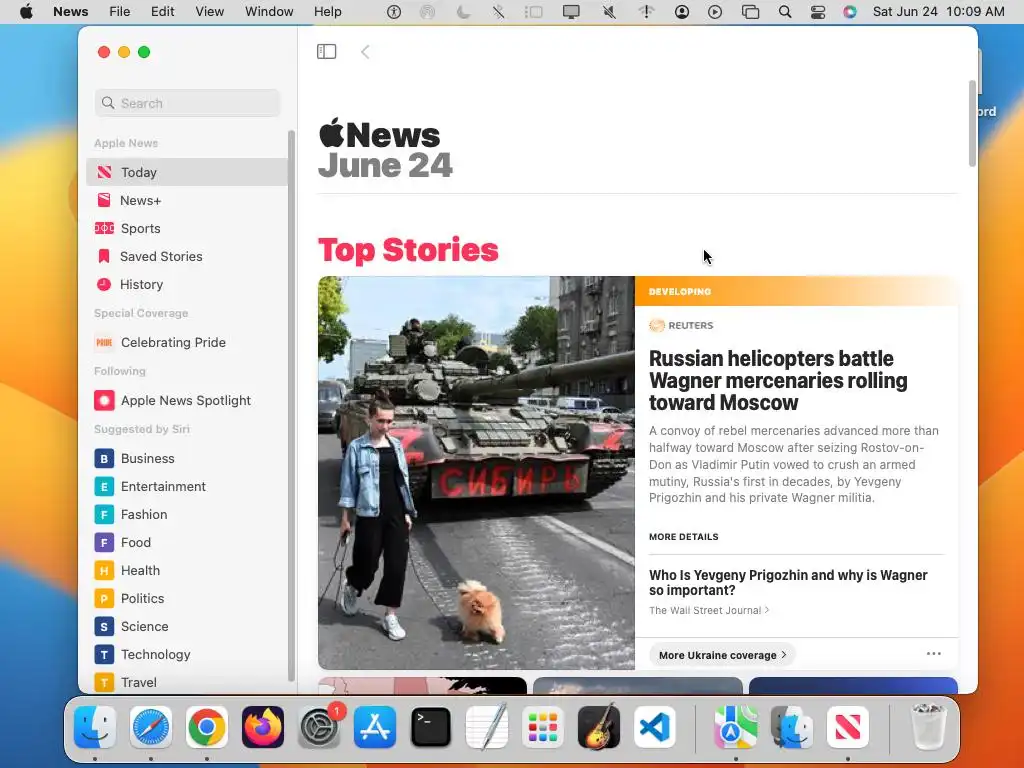Select the Fashion topic
Screen dimensions: 1024x768
(x=187, y=515)
